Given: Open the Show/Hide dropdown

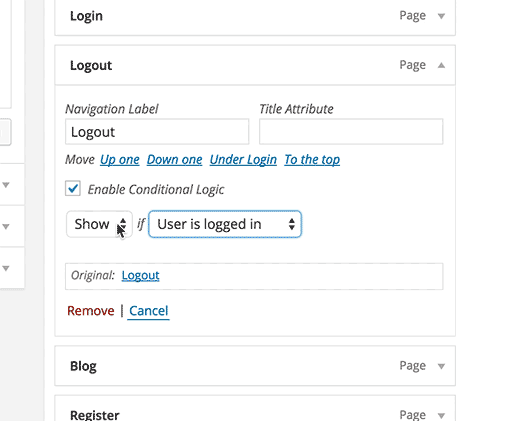Looking at the screenshot, I should click(99, 224).
